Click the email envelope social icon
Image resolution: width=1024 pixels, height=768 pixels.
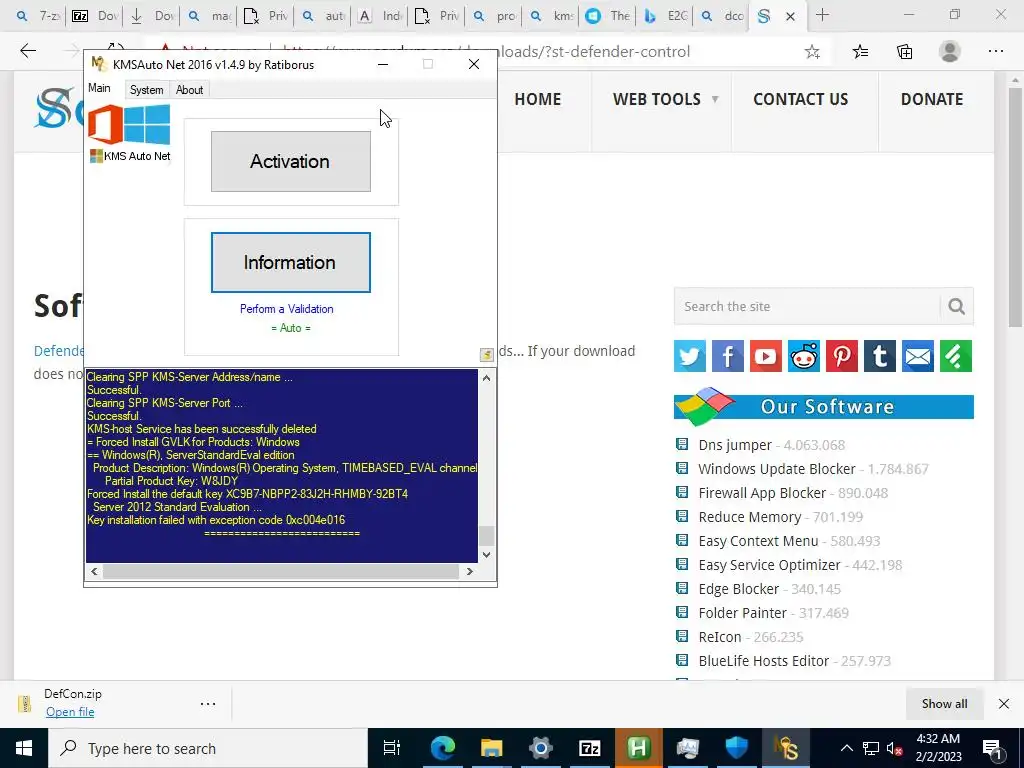pyautogui.click(x=918, y=356)
